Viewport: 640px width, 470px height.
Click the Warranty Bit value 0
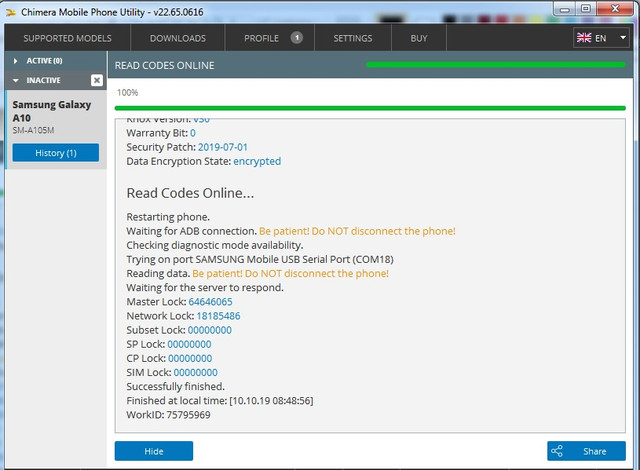tap(193, 133)
